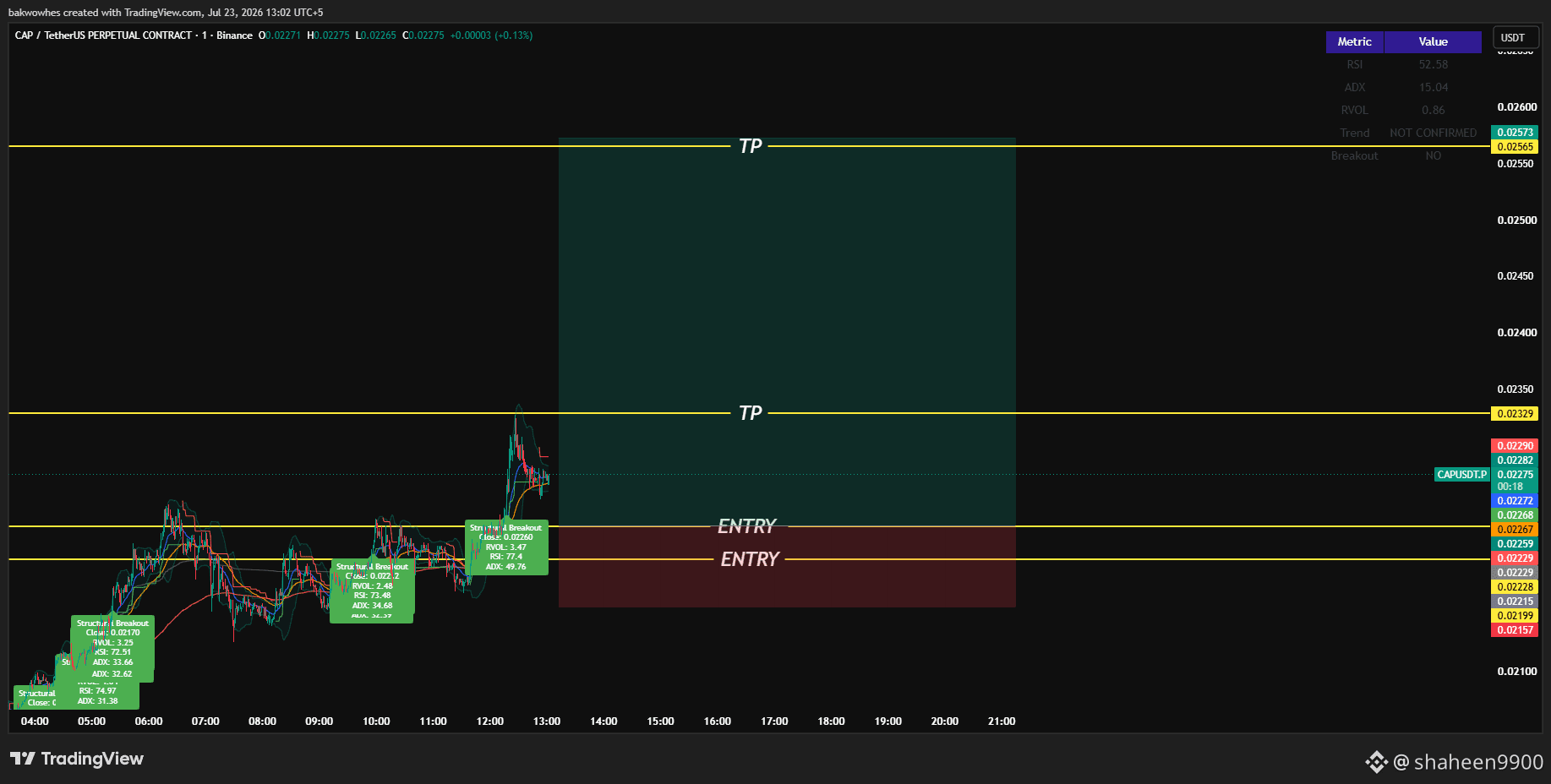Click the 0.02100 price axis label

point(1516,672)
